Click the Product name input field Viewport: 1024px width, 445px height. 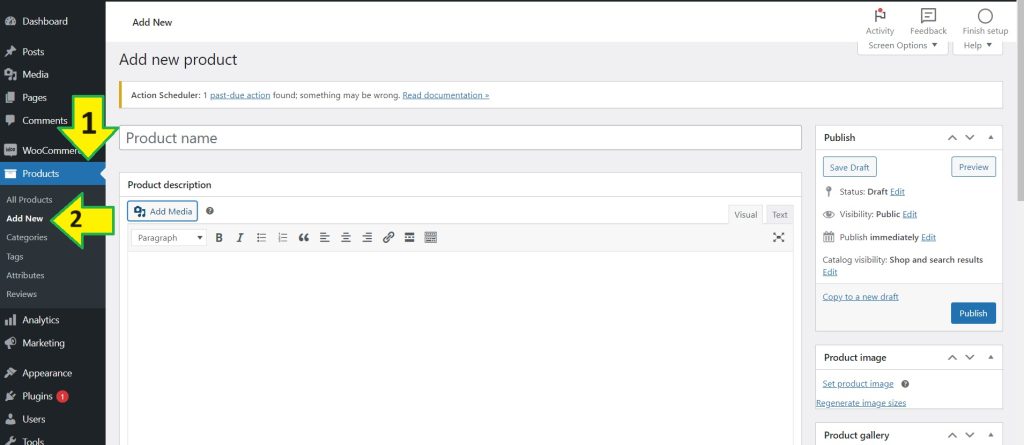[460, 138]
